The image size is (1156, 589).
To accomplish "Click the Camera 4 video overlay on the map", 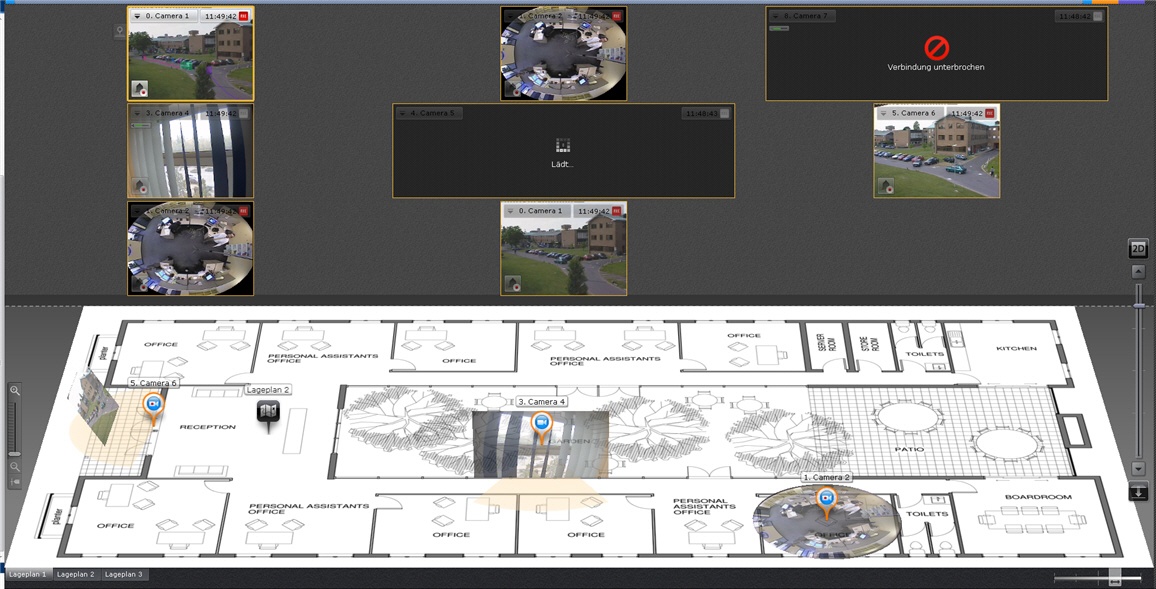I will (540, 444).
